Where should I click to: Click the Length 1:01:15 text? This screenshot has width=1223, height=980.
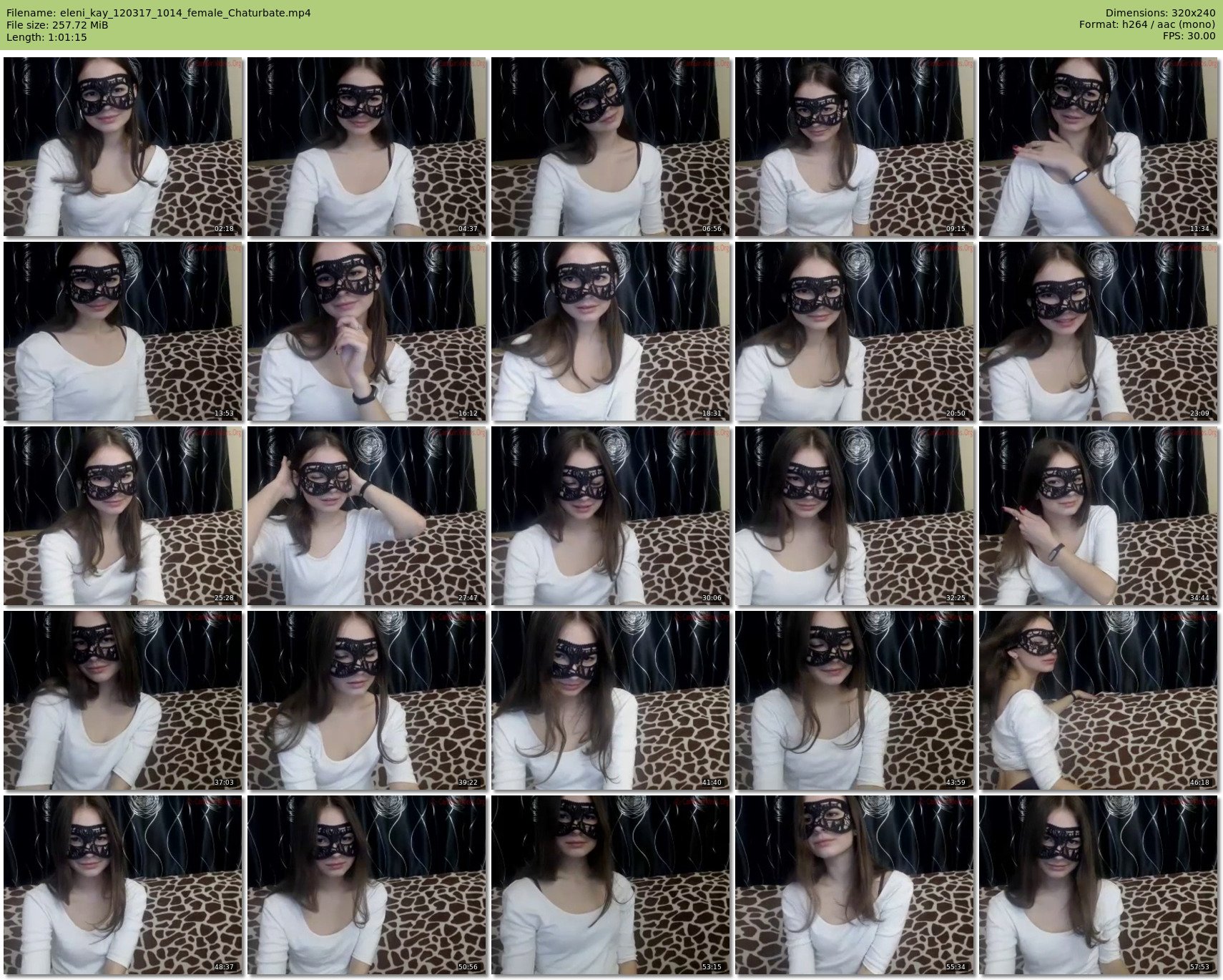[46, 37]
